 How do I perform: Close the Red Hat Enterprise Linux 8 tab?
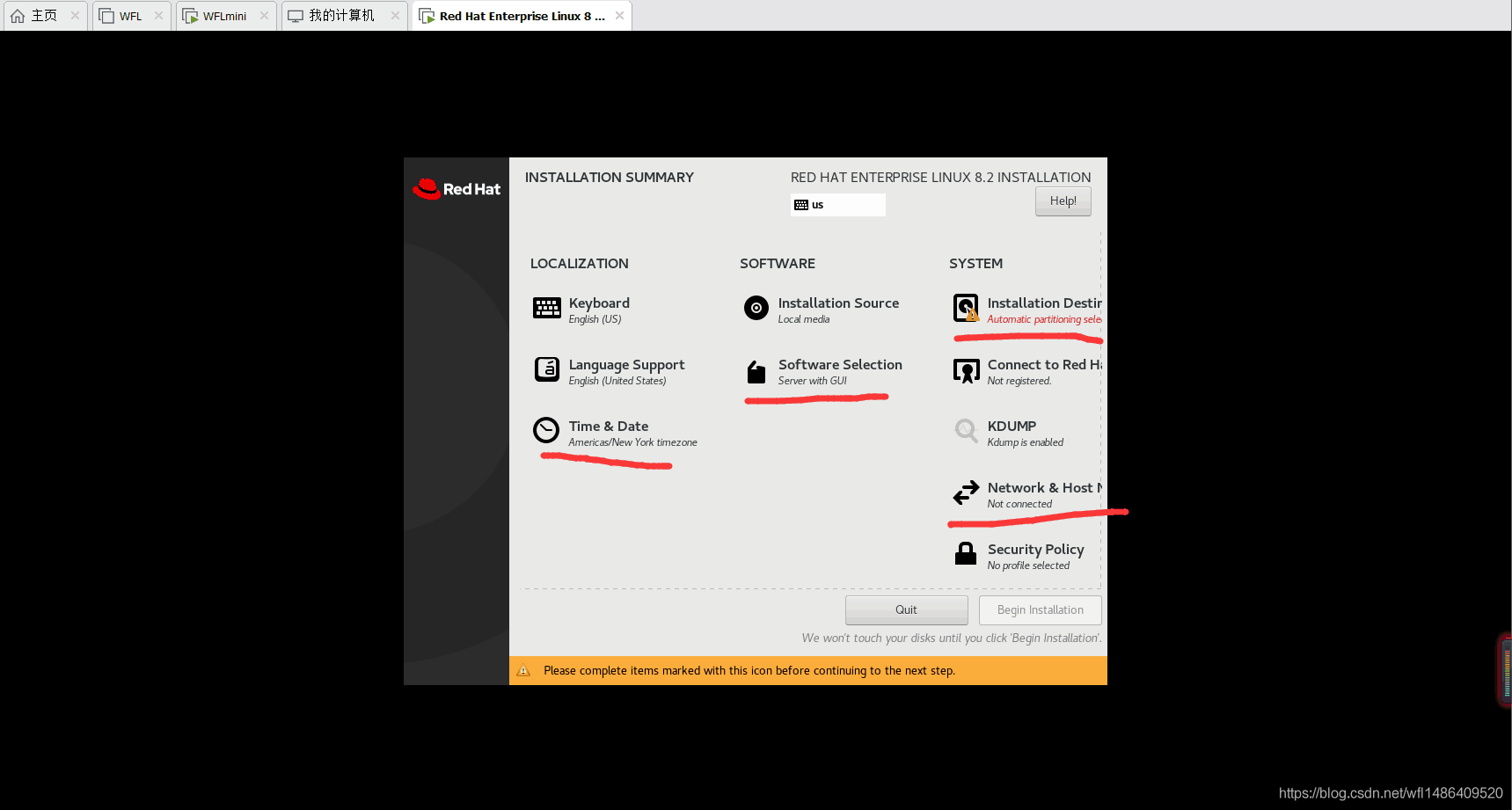tap(619, 15)
